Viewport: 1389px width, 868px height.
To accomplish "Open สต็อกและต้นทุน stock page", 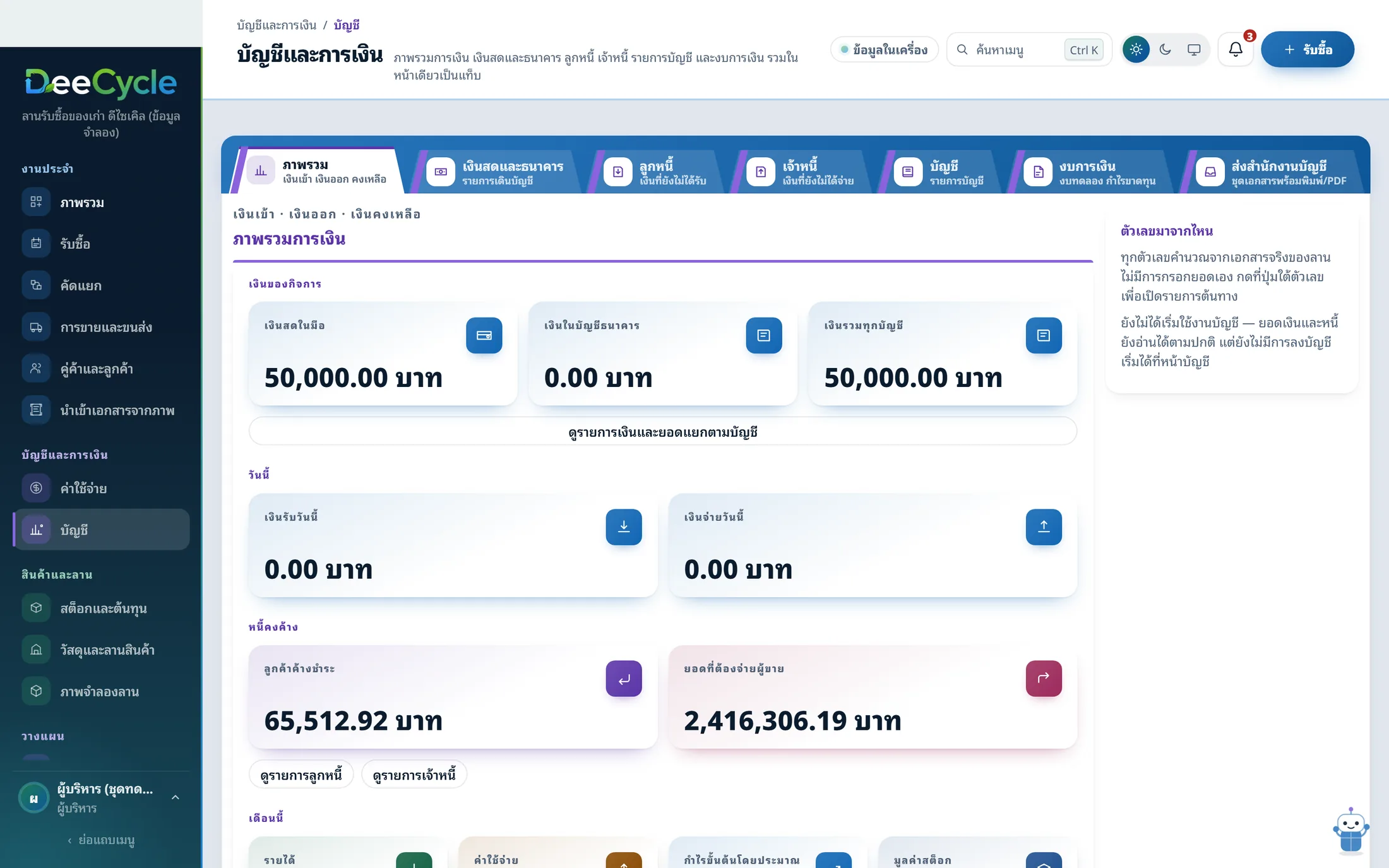I will 101,608.
